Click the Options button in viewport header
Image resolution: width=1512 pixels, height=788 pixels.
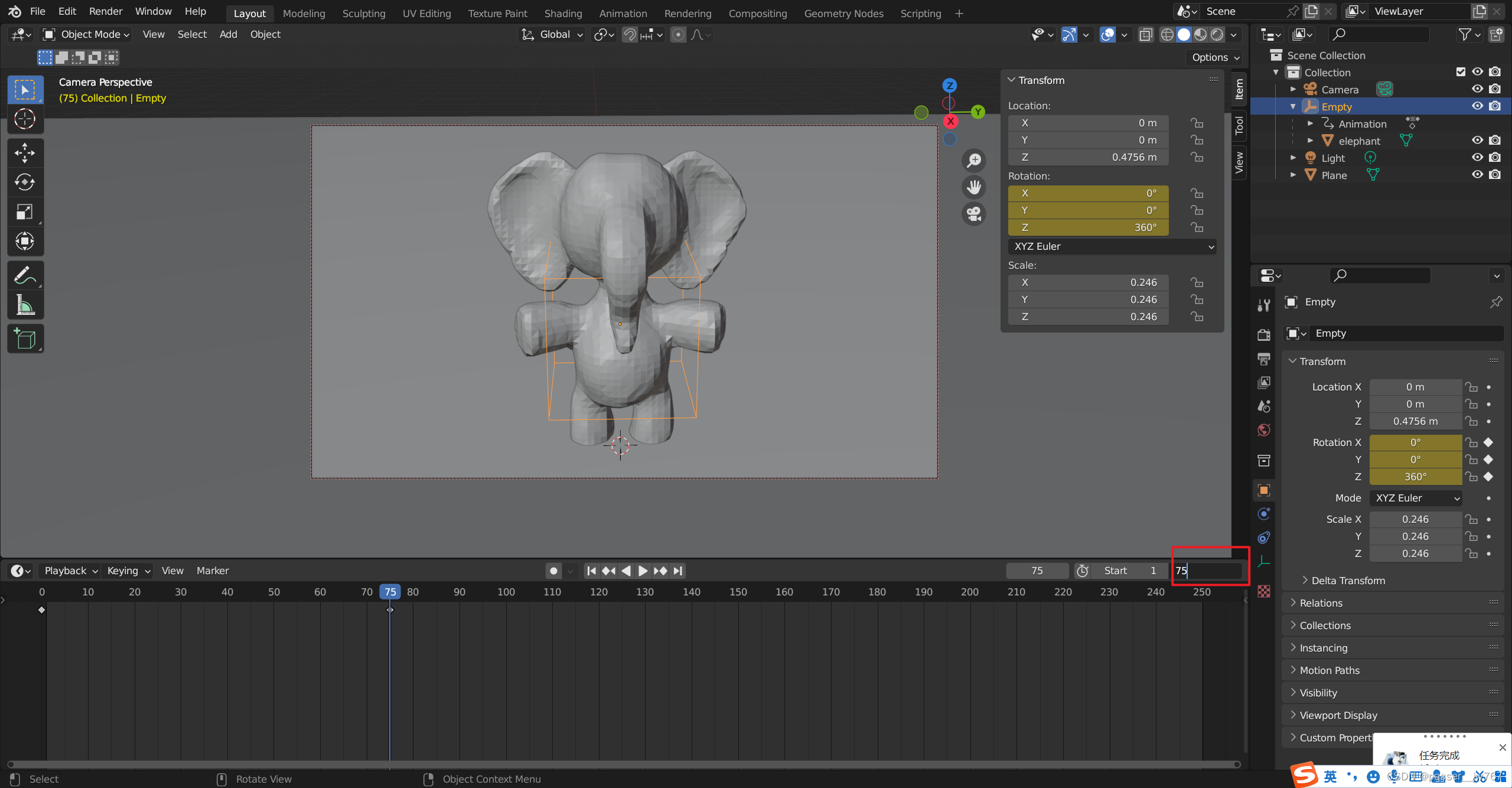tap(1215, 57)
